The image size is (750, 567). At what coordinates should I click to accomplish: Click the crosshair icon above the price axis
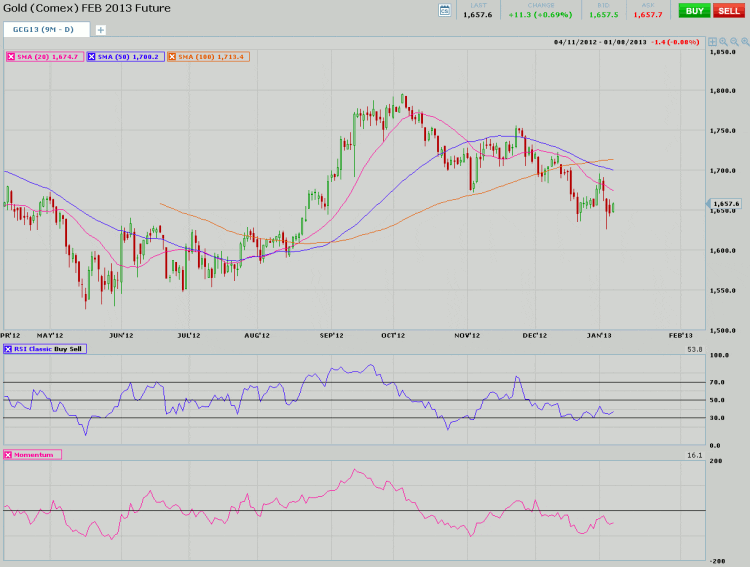711,43
